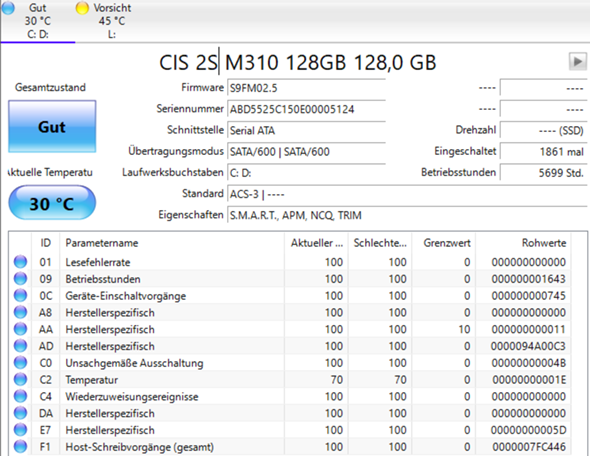
Task: Click raw value 000000001643
Action: point(528,279)
